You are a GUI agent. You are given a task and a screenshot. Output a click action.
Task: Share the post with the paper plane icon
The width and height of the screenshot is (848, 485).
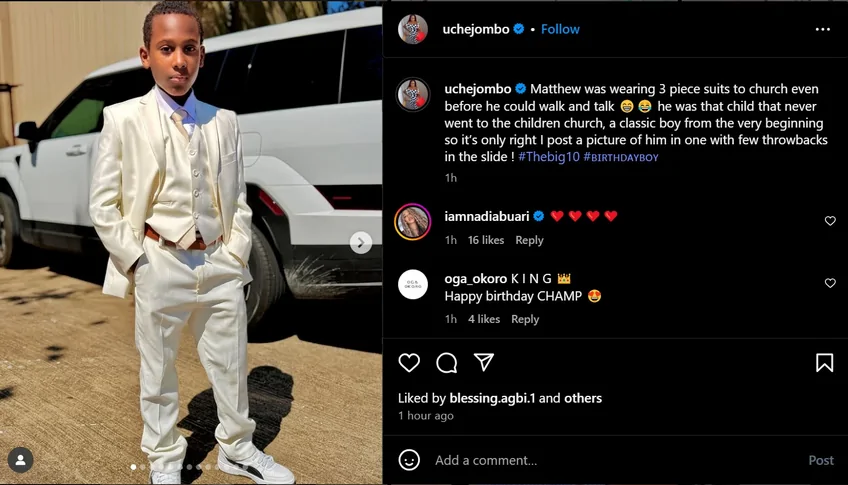coord(483,362)
